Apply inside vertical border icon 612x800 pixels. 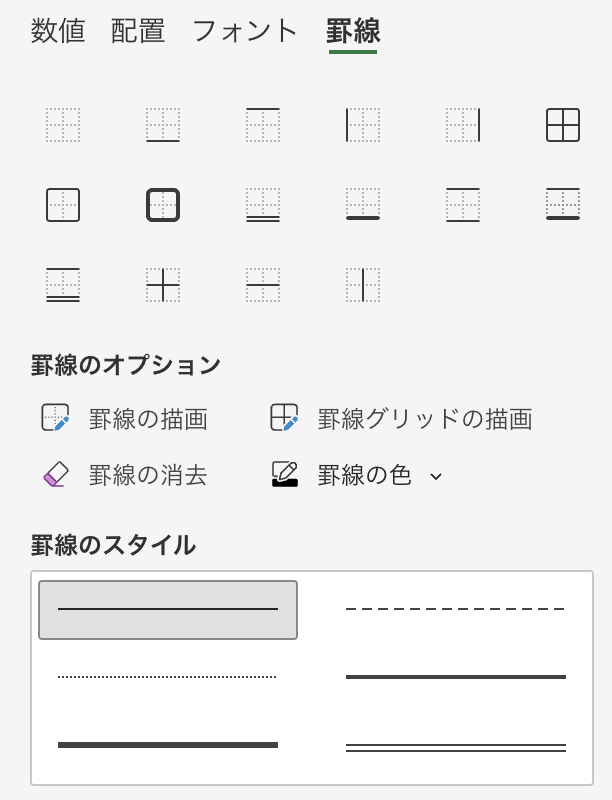[363, 285]
